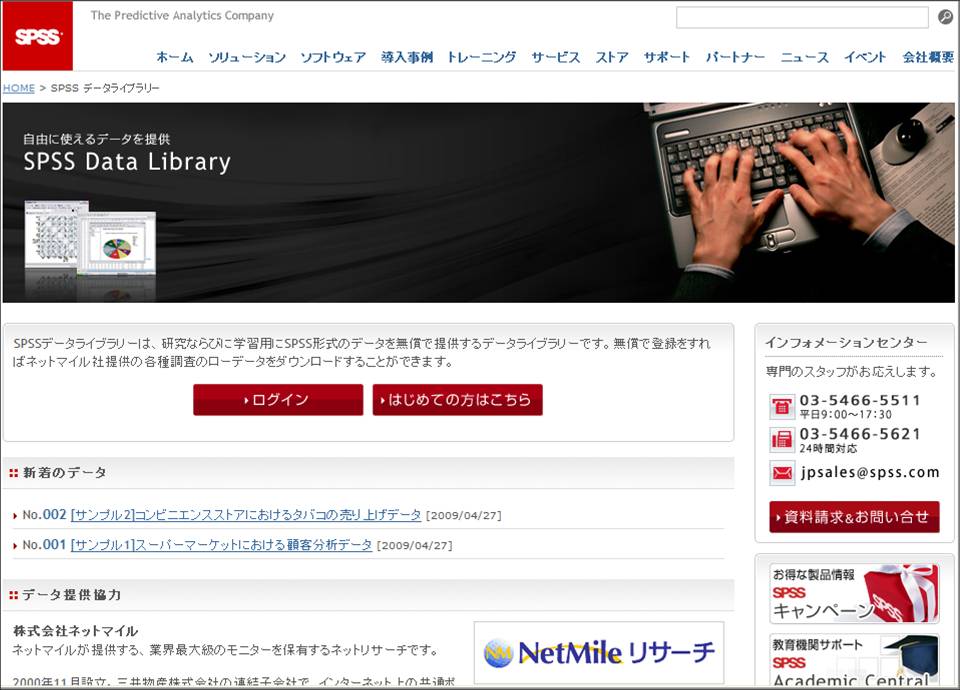Open the SPSS Academic Central banner
The height and width of the screenshot is (690, 960).
(x=854, y=660)
